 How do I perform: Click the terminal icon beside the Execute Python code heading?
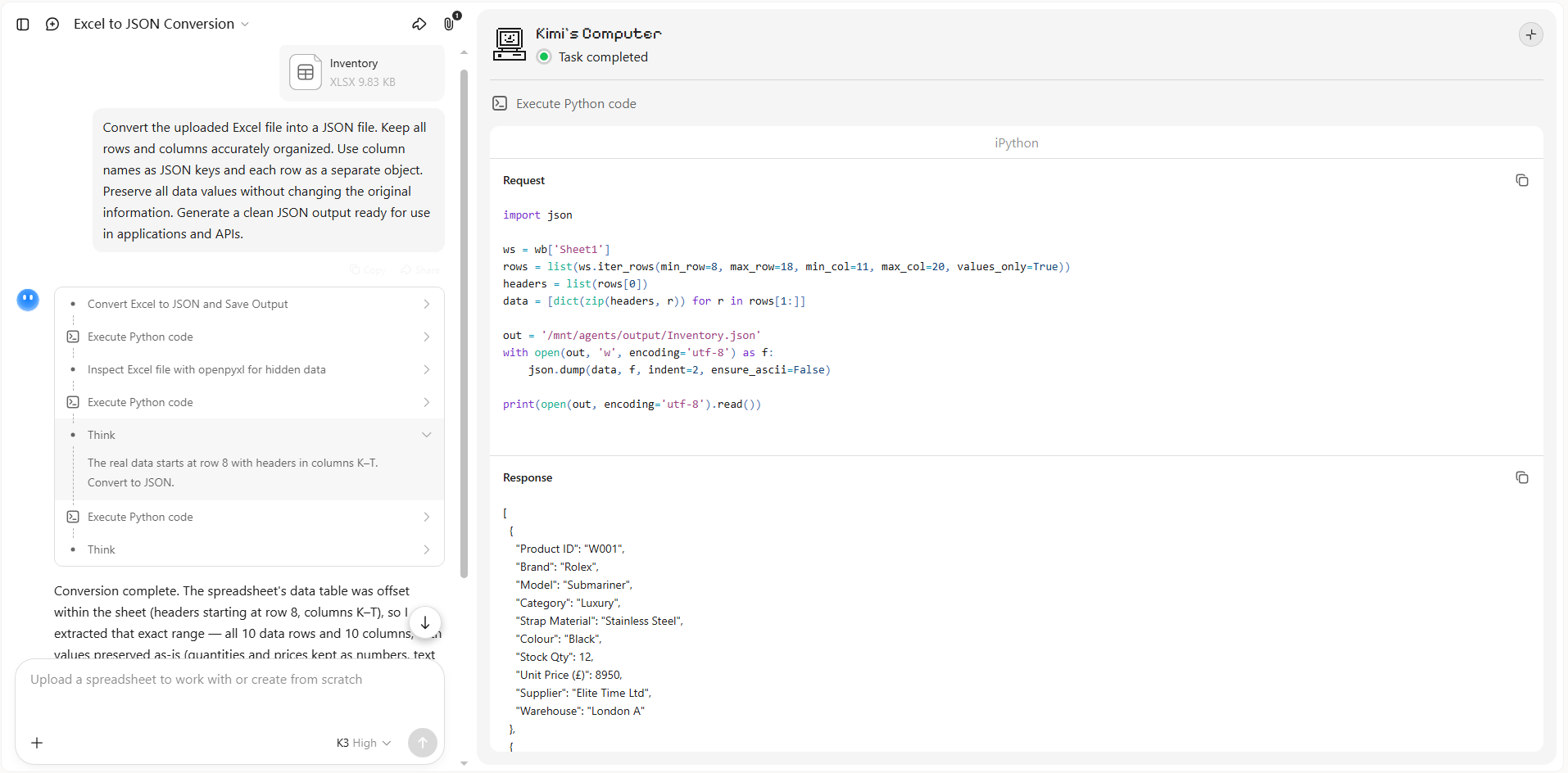(x=500, y=103)
